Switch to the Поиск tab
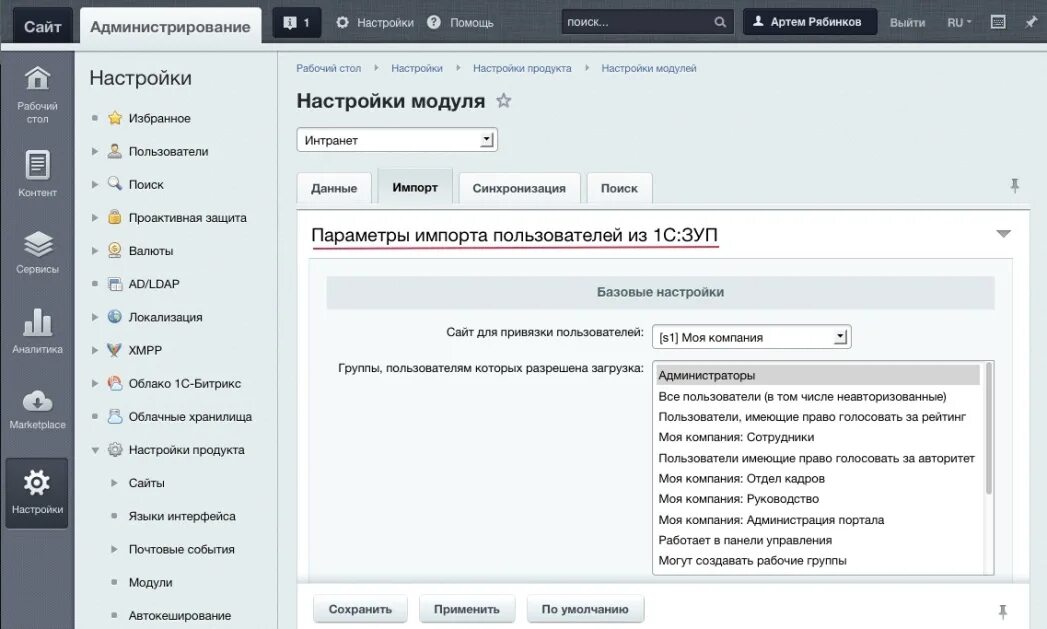The image size is (1047, 629). tap(619, 188)
